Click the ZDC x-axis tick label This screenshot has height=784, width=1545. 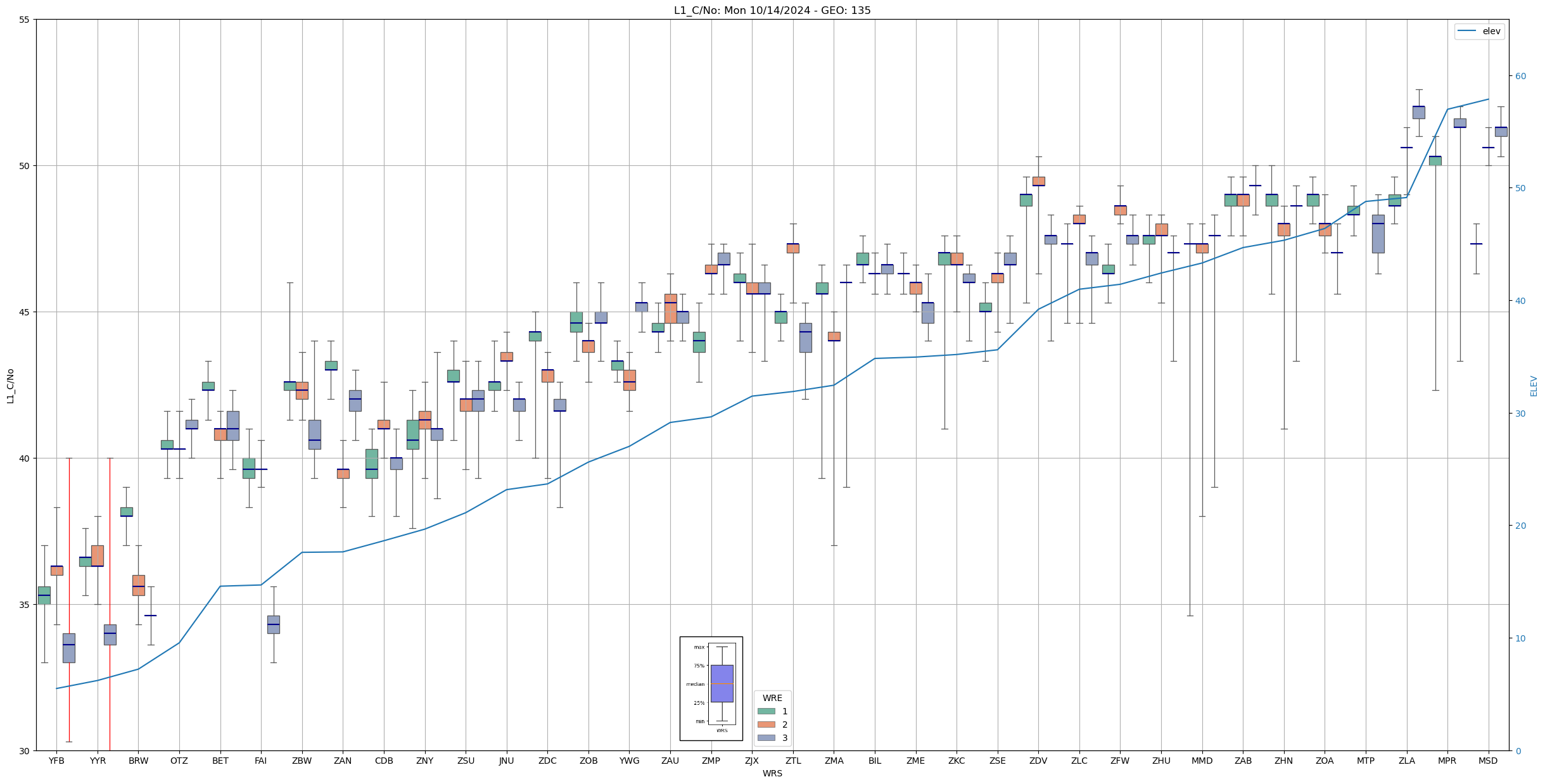click(547, 761)
